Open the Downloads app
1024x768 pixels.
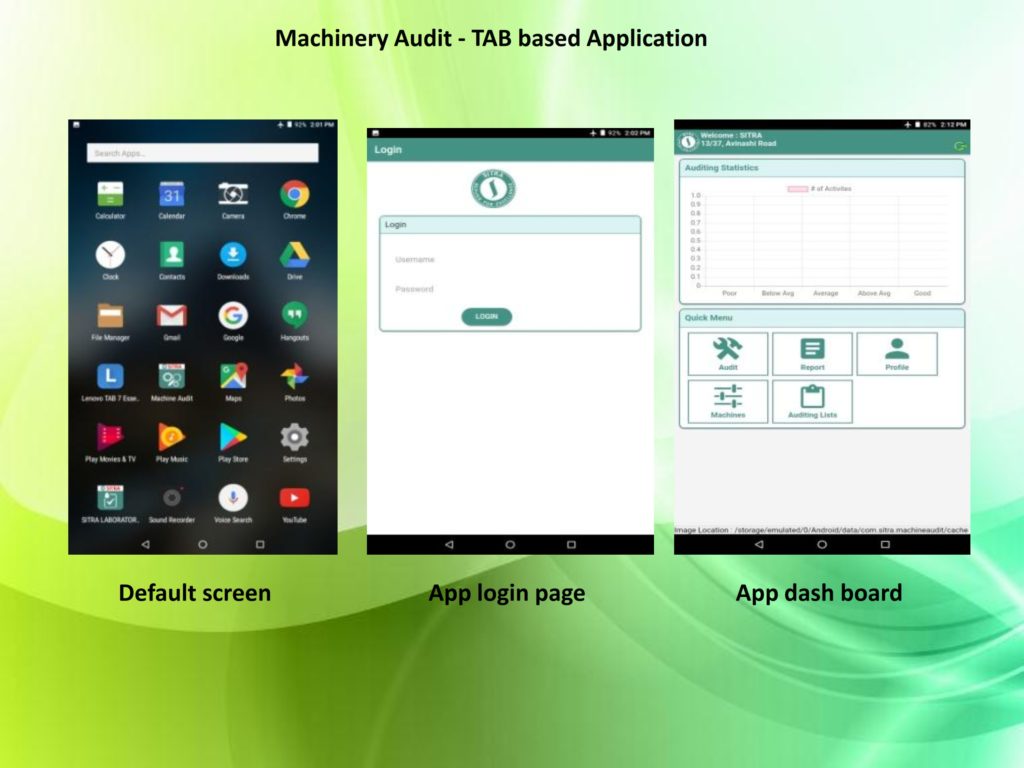pyautogui.click(x=233, y=255)
